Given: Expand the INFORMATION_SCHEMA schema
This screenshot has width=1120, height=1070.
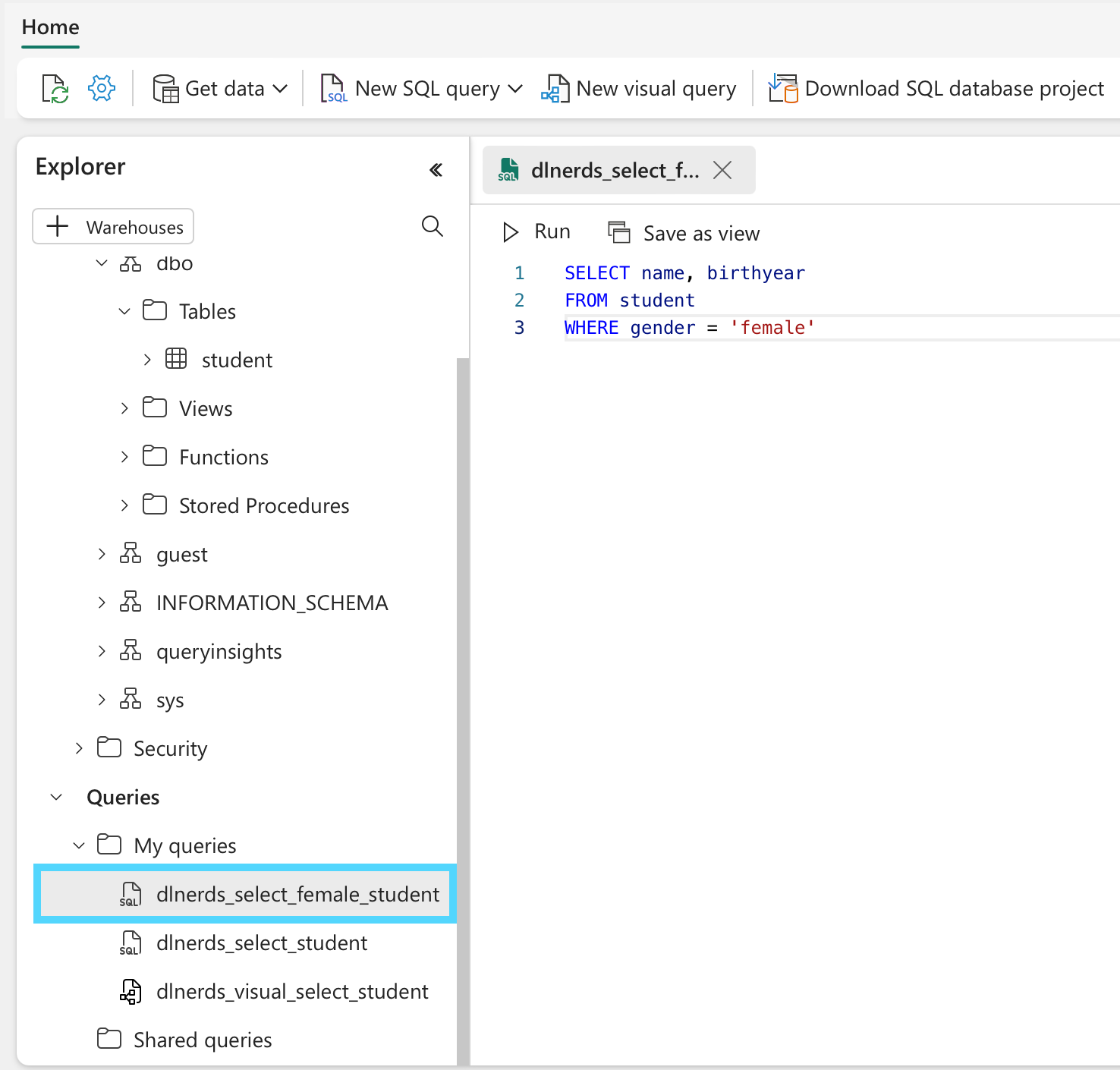Looking at the screenshot, I should [x=102, y=603].
